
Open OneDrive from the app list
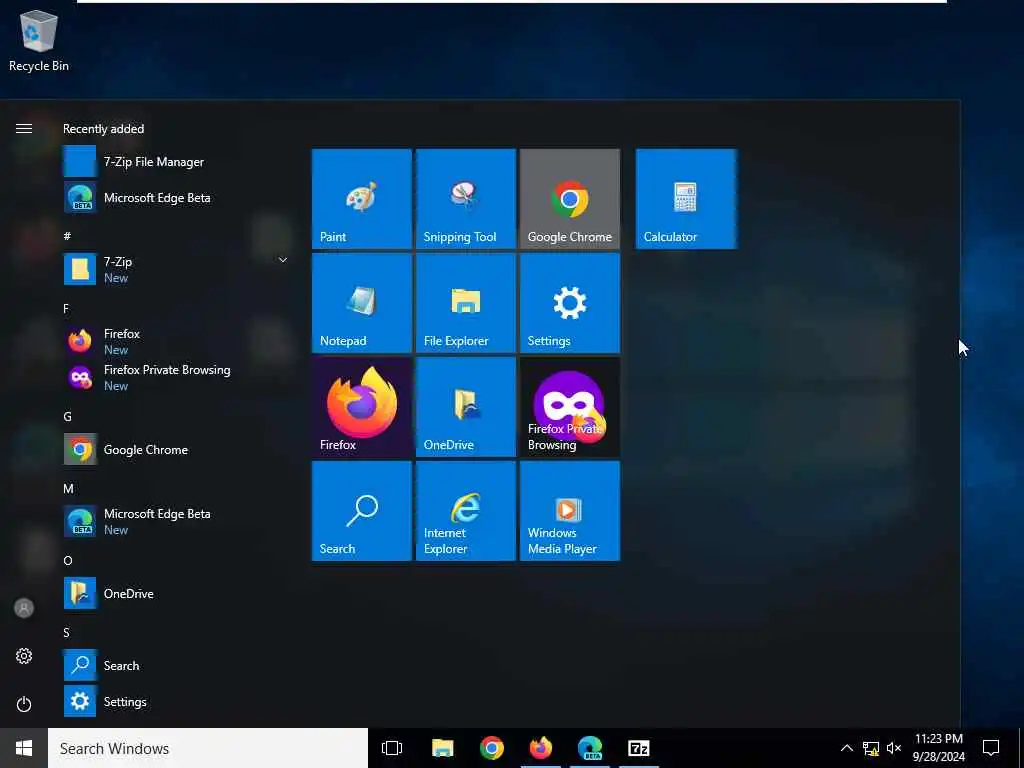pyautogui.click(x=176, y=593)
